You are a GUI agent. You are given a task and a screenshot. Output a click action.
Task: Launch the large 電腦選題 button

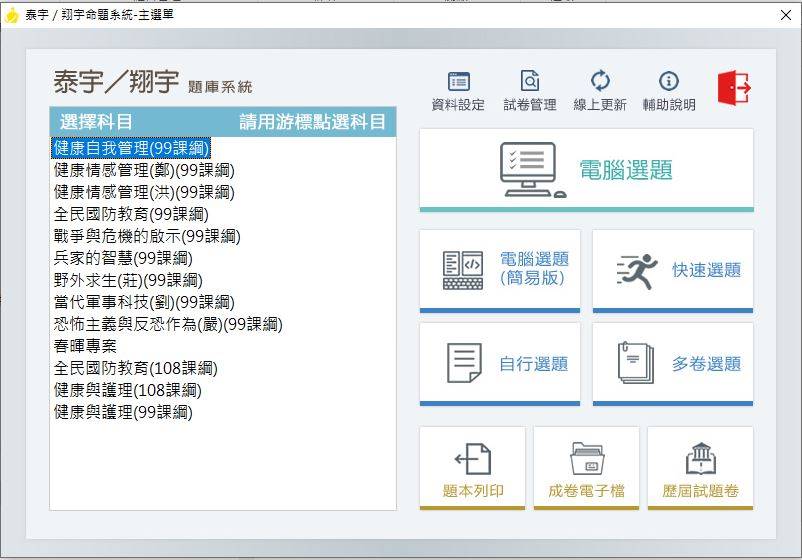pos(587,170)
